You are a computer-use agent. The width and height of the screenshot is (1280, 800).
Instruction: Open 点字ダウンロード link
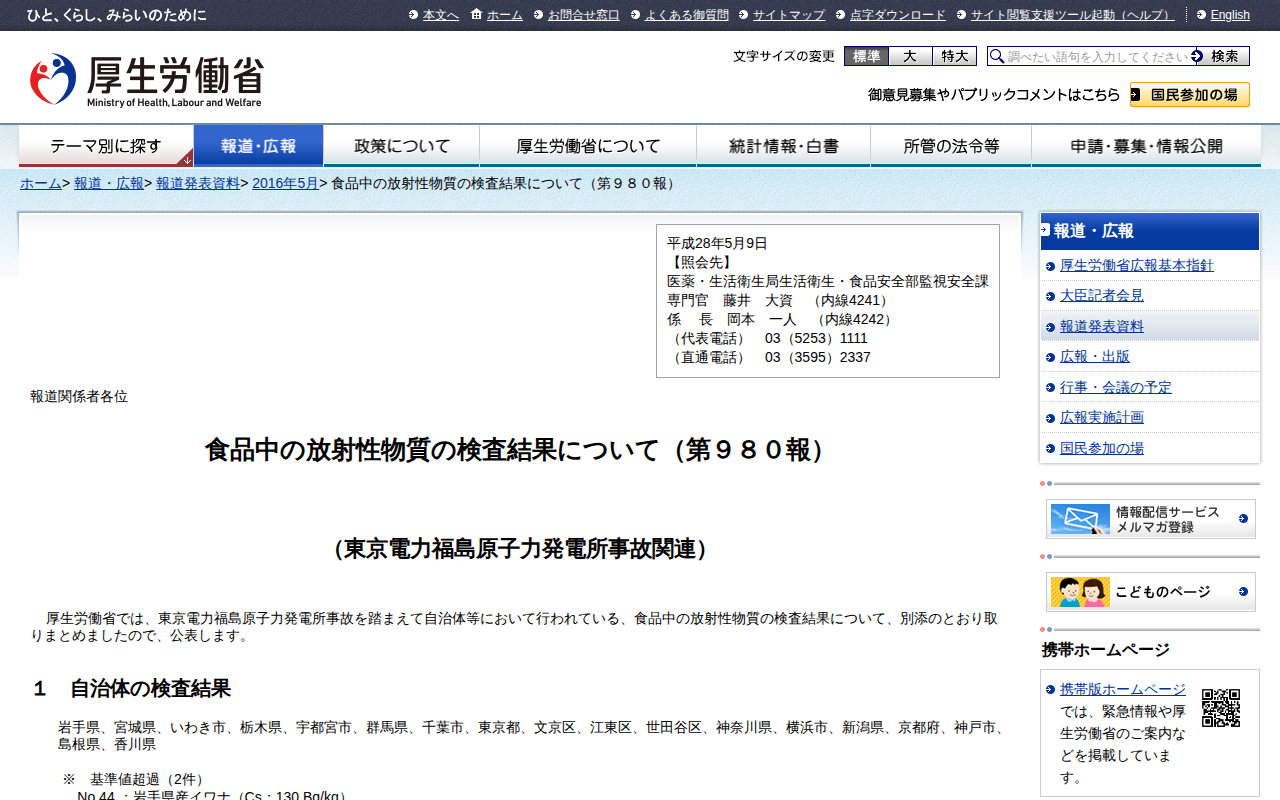pos(898,15)
